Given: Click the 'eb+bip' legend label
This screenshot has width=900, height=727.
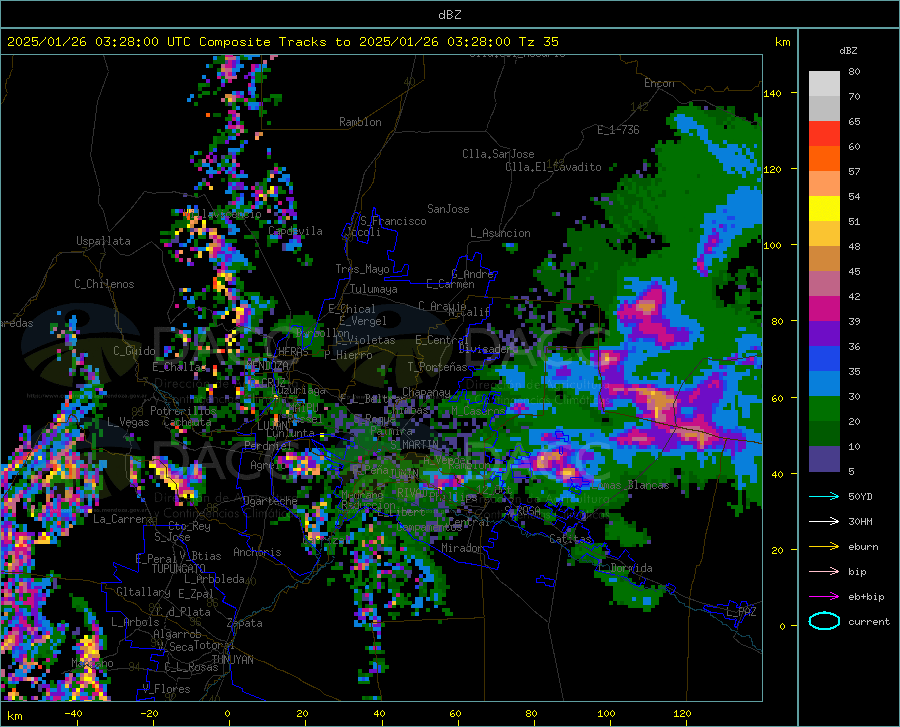Looking at the screenshot, I should [x=866, y=597].
